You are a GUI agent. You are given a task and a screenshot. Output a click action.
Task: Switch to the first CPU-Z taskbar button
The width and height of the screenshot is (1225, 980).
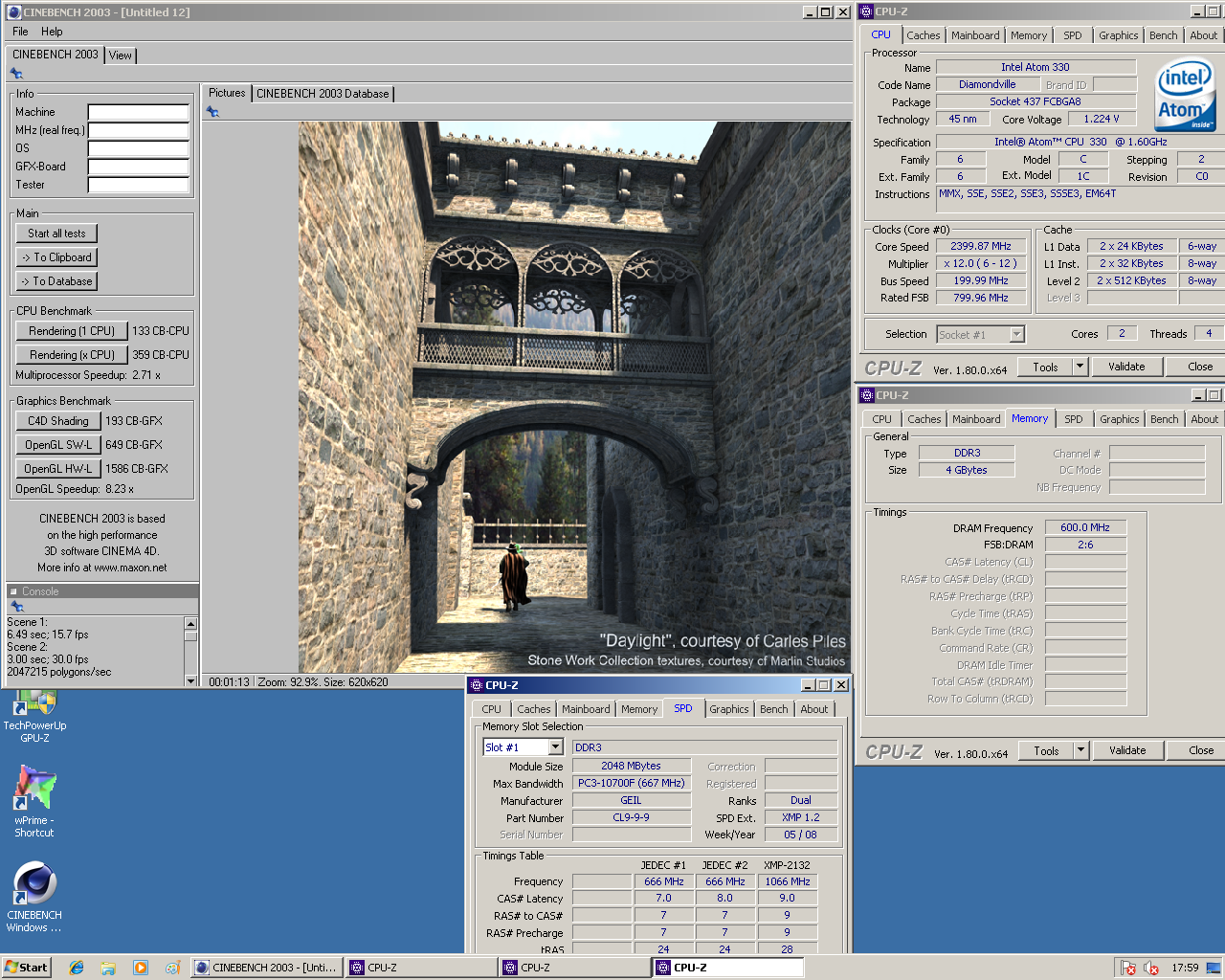pos(419,968)
